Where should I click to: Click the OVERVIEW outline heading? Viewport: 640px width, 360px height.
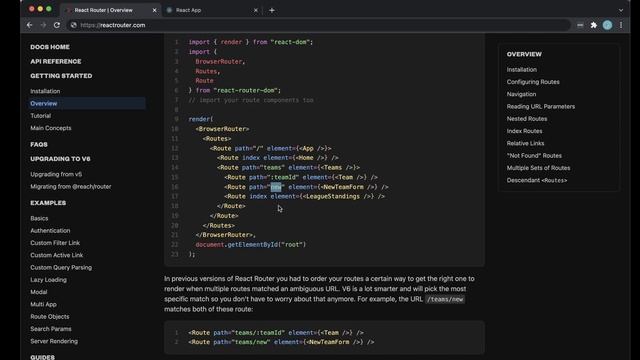point(524,54)
